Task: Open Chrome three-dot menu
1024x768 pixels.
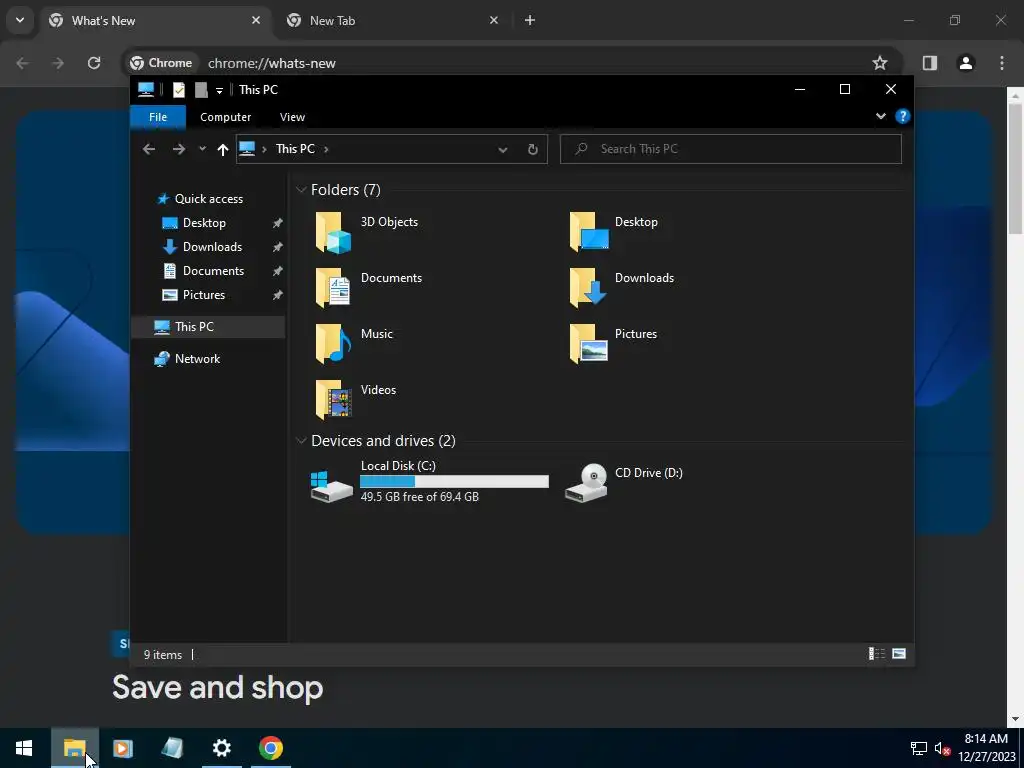Action: tap(1002, 63)
